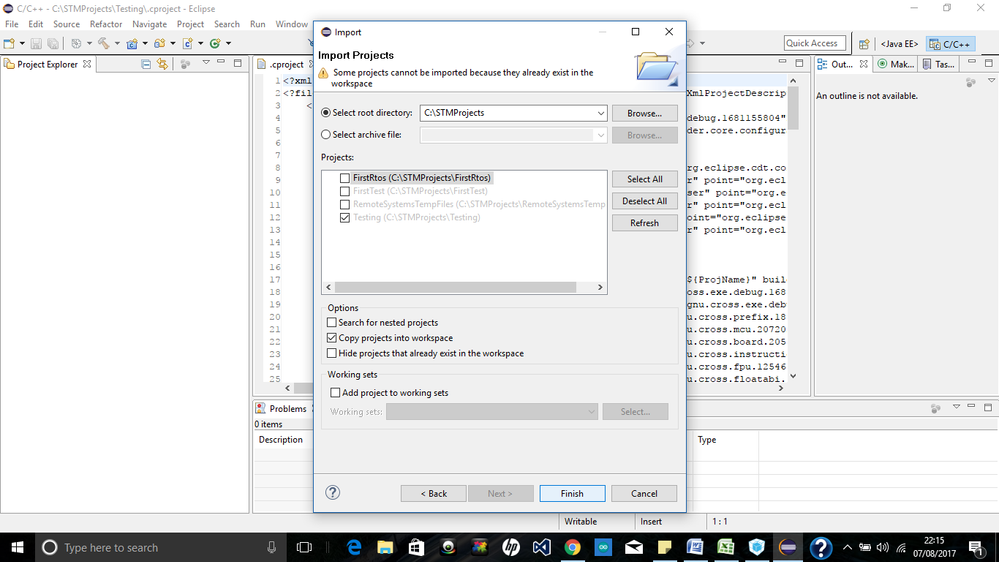Maximize the Problems bottom panel
This screenshot has height=562, width=999.
[988, 407]
